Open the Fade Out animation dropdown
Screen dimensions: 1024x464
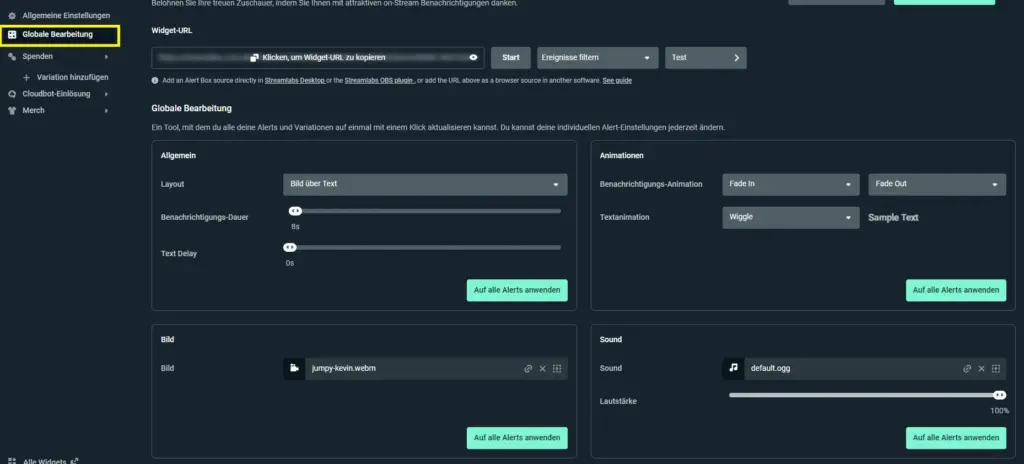coord(937,184)
